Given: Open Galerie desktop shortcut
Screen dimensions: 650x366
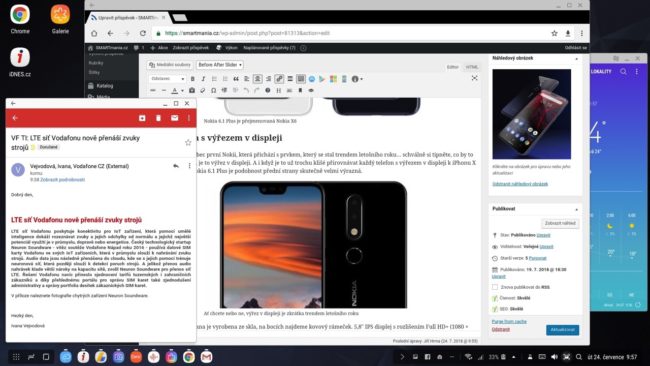Looking at the screenshot, I should pyautogui.click(x=60, y=19).
